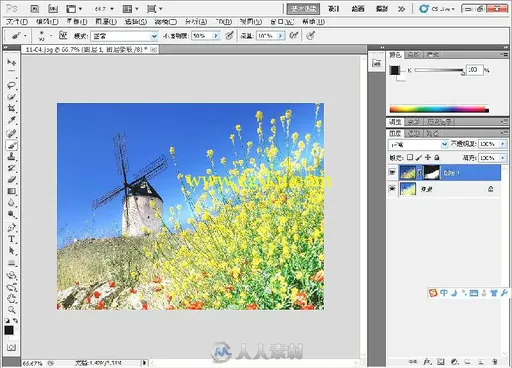Open Arrange Documents dropdown
Viewport: 512px width, 368px height.
pos(130,9)
